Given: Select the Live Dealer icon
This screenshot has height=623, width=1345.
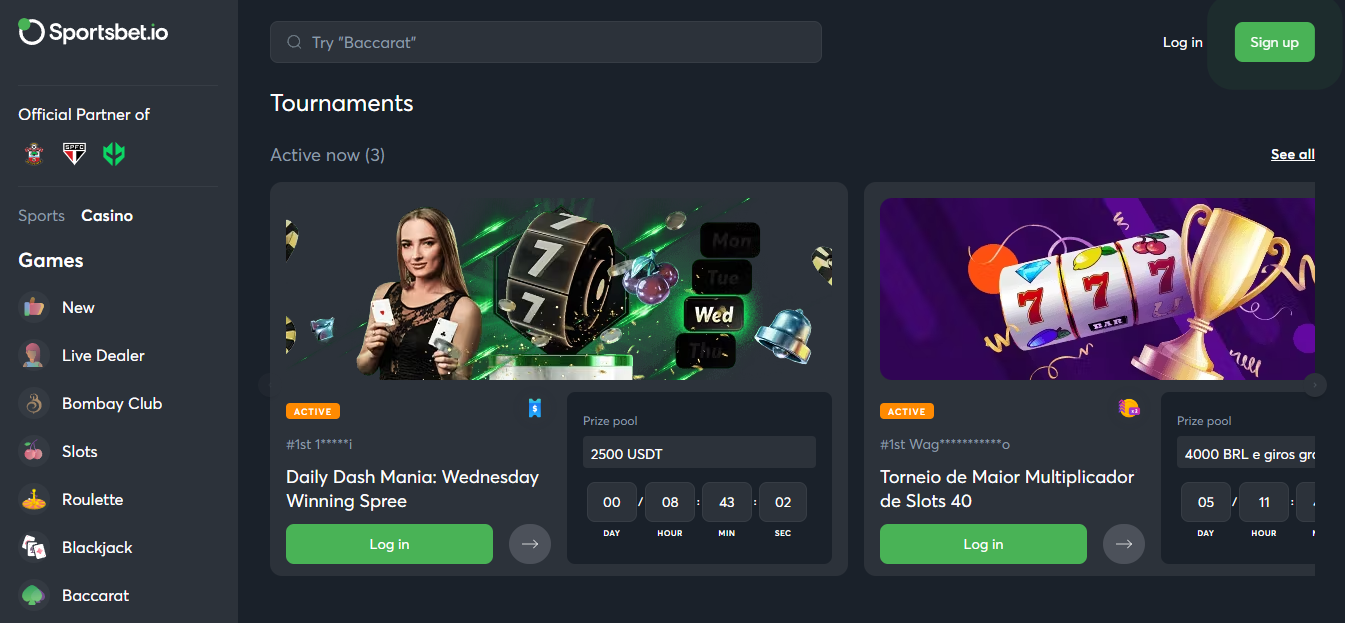Looking at the screenshot, I should coord(34,356).
